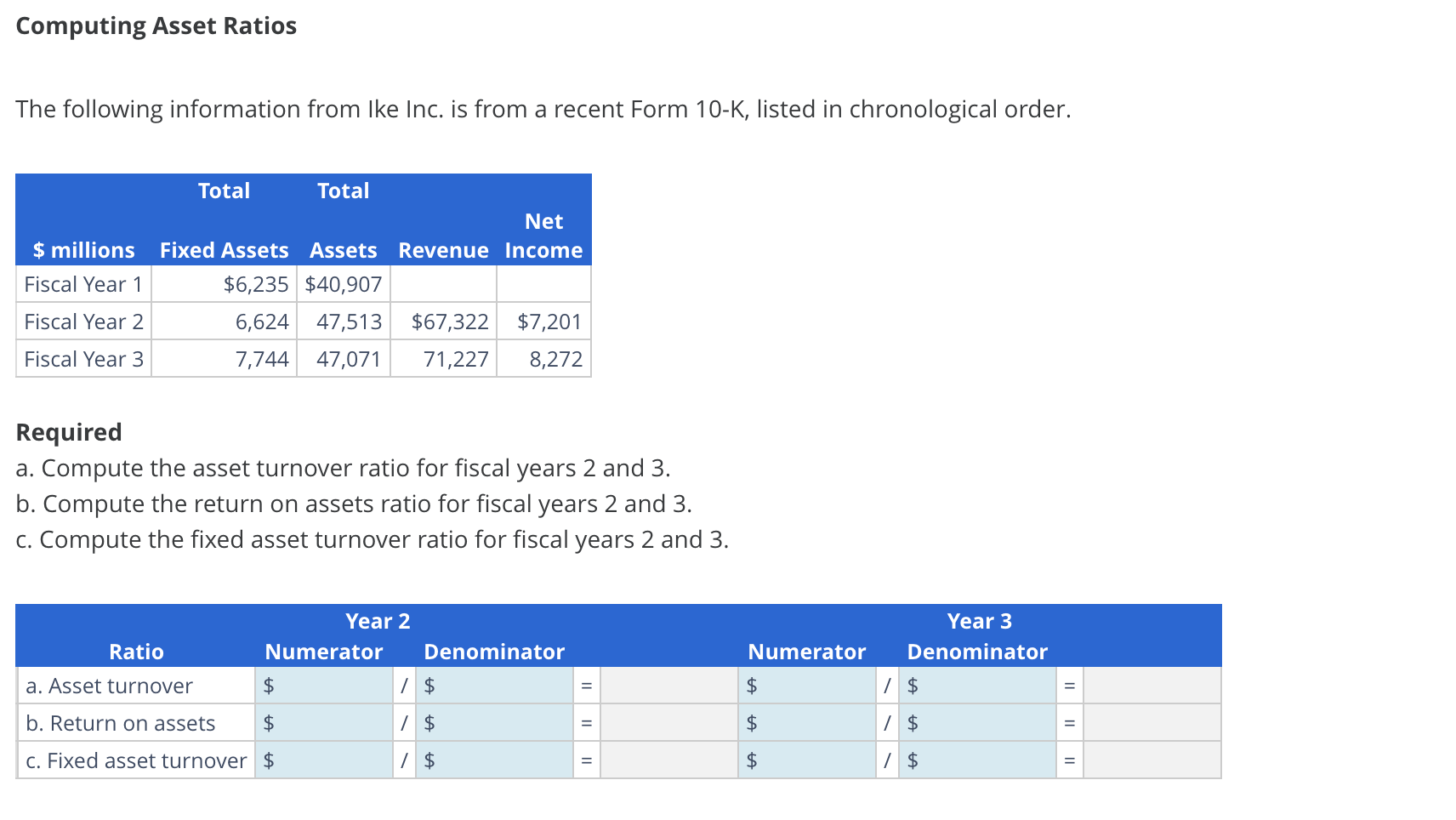Click the Year 2 Asset turnover denominator field
This screenshot has width=1456, height=820.
(x=493, y=686)
